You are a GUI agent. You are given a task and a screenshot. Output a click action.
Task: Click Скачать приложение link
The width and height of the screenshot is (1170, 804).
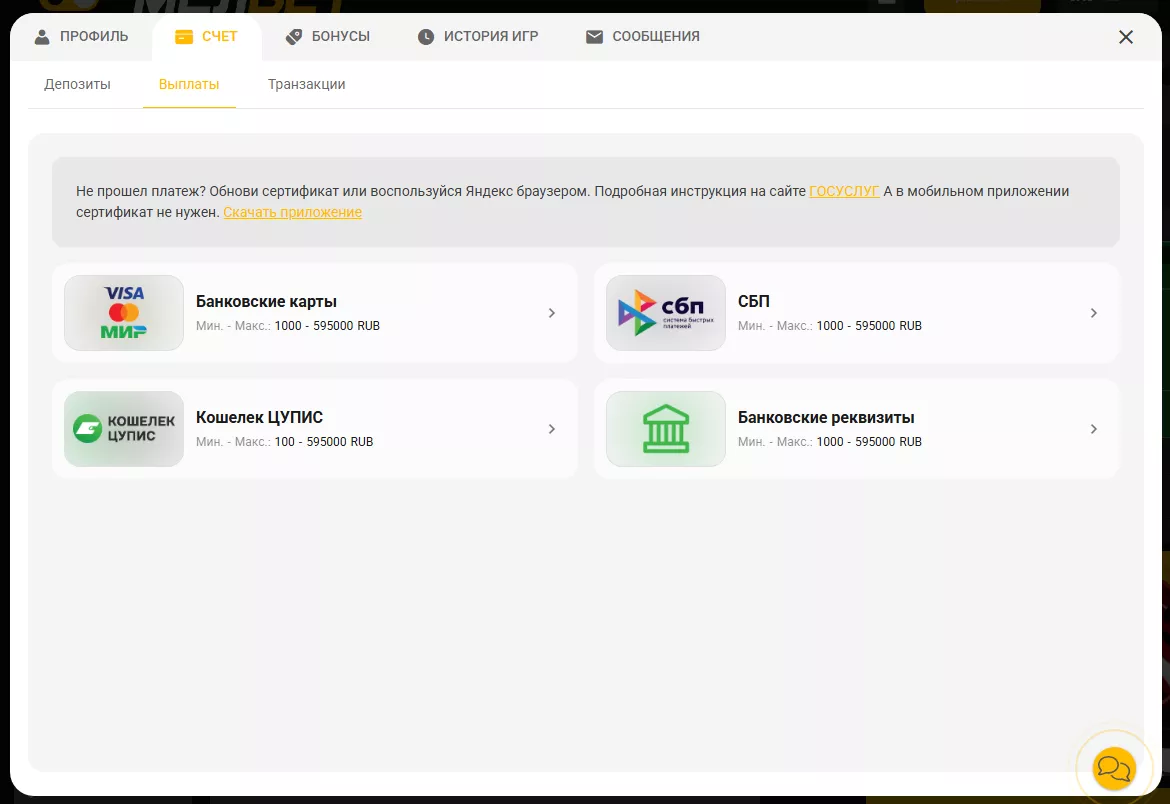(291, 212)
